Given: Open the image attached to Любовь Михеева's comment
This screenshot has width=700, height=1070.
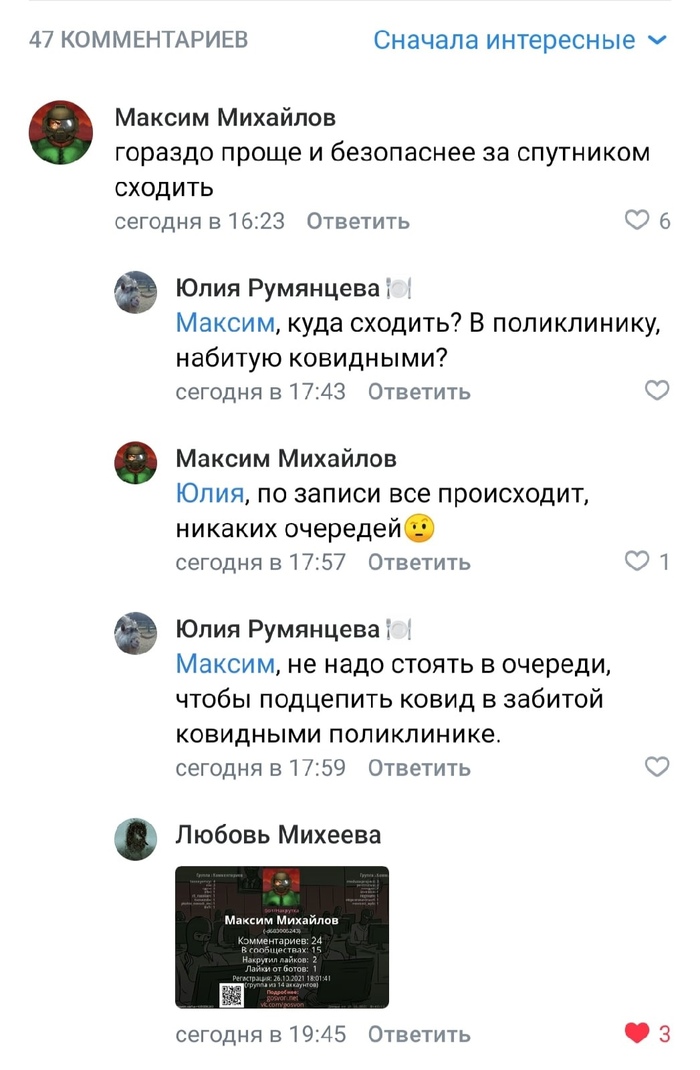Looking at the screenshot, I should coord(282,937).
